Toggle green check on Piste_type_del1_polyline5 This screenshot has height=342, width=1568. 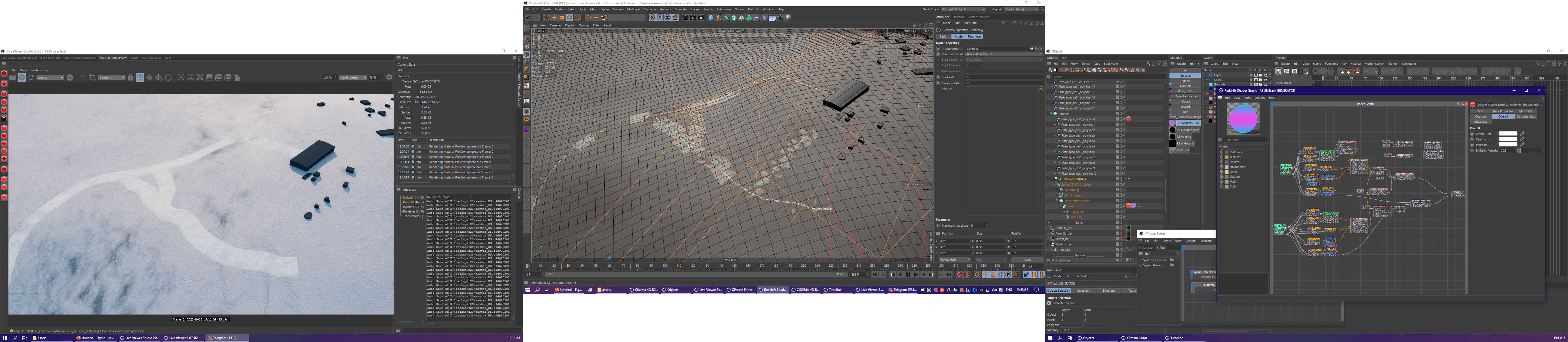coord(1124,146)
